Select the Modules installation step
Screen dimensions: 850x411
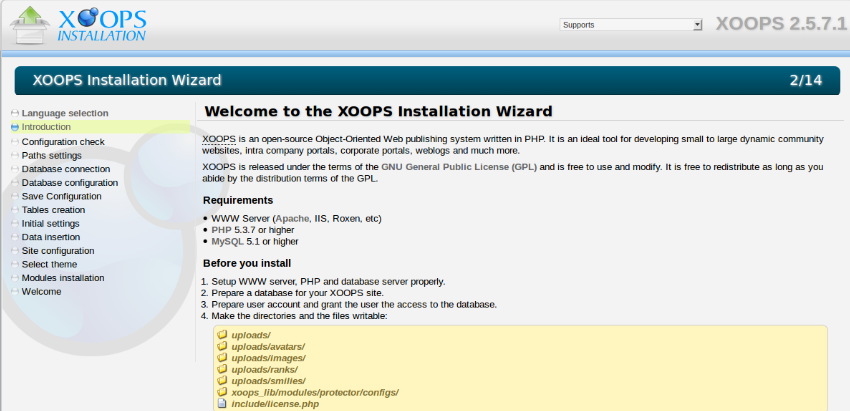[x=63, y=278]
